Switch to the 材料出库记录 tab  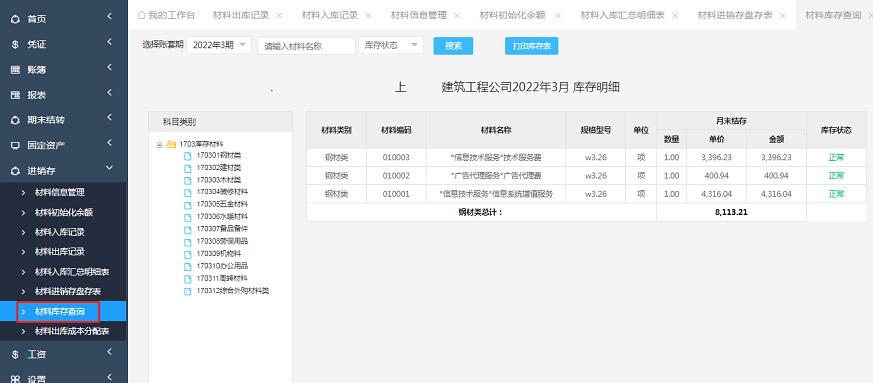[241, 16]
